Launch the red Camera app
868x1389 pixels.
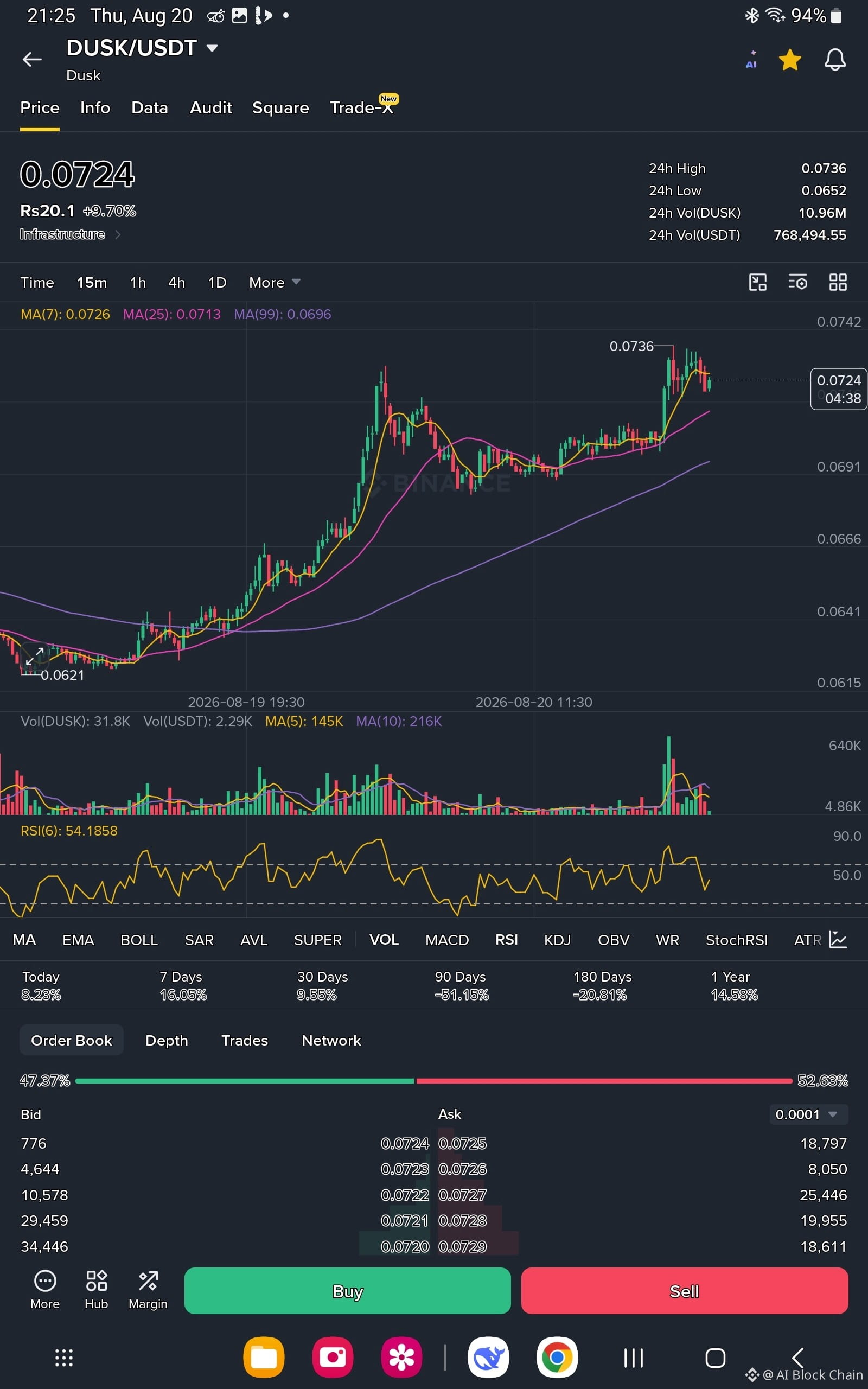coord(333,1358)
